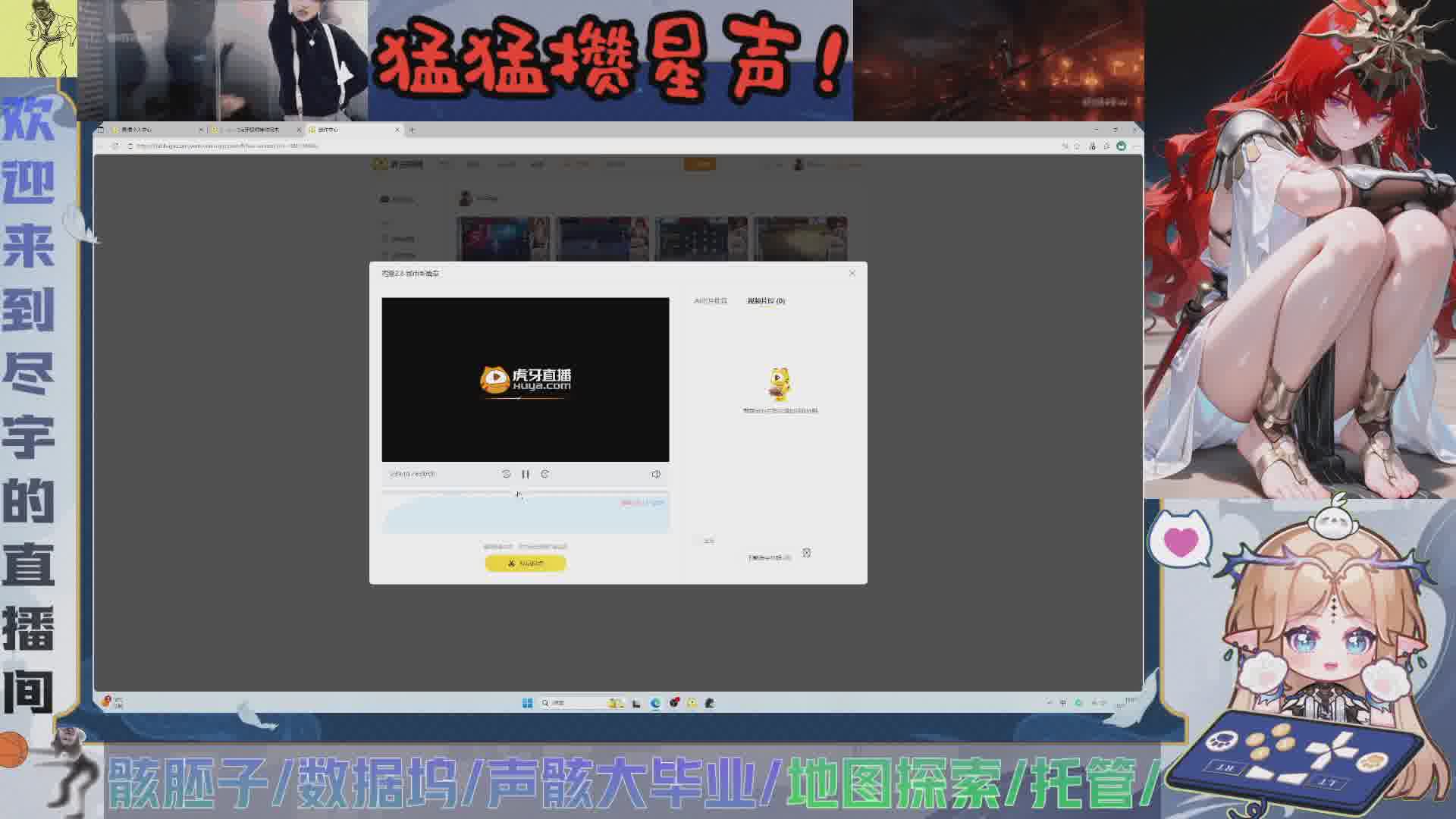Screen dimensions: 1456x819
Task: Close the clip editing dialog
Action: tap(852, 273)
